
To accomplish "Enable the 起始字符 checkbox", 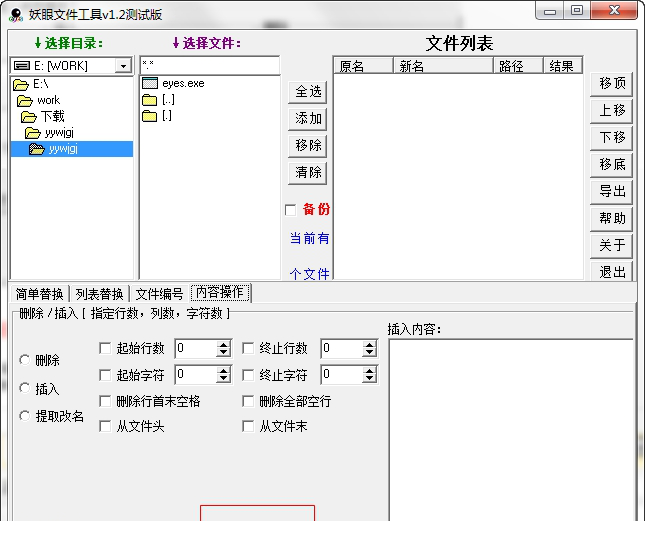I will 105,375.
